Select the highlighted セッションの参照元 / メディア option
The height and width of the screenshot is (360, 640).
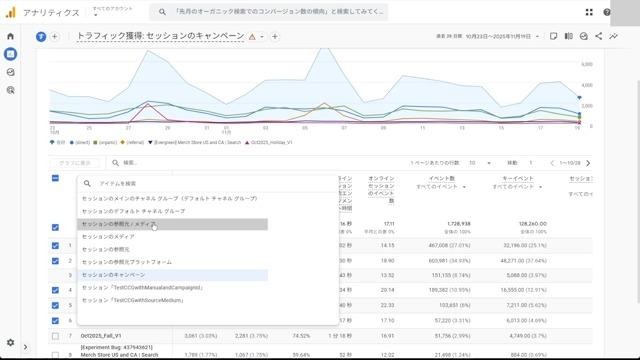click(x=173, y=224)
